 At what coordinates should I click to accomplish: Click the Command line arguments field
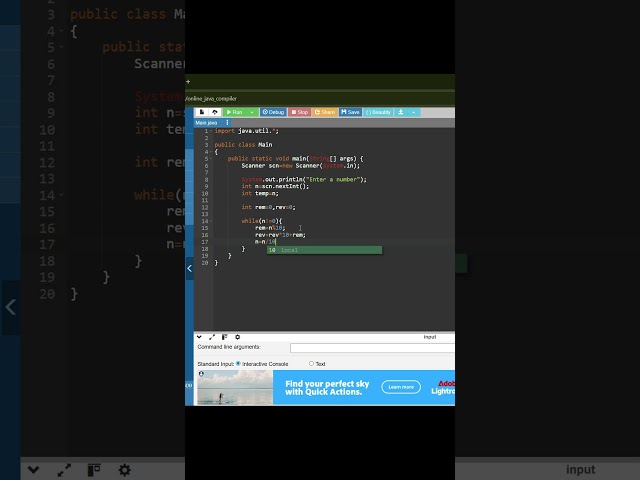point(372,348)
